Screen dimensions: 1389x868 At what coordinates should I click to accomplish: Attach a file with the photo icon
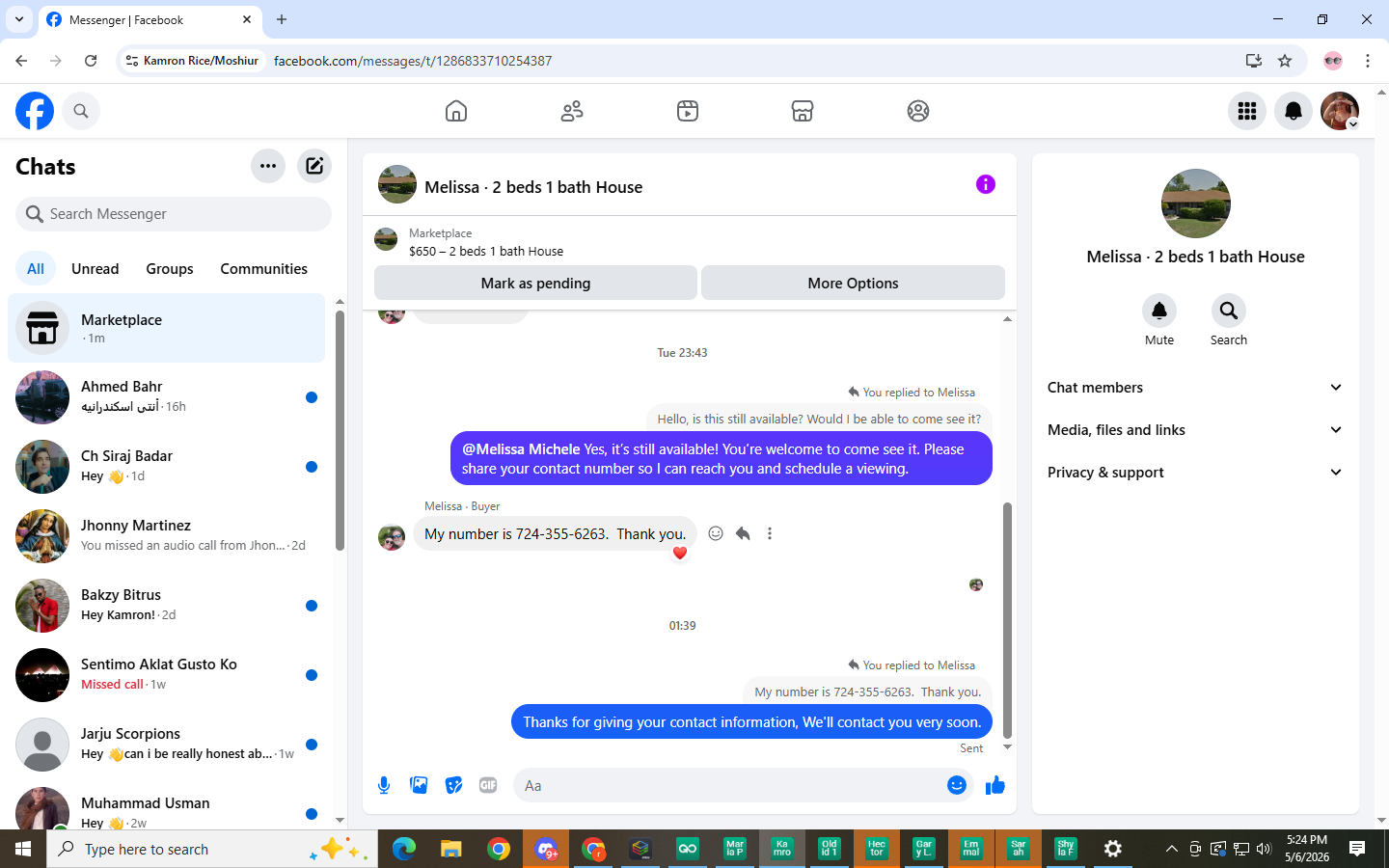pyautogui.click(x=419, y=785)
